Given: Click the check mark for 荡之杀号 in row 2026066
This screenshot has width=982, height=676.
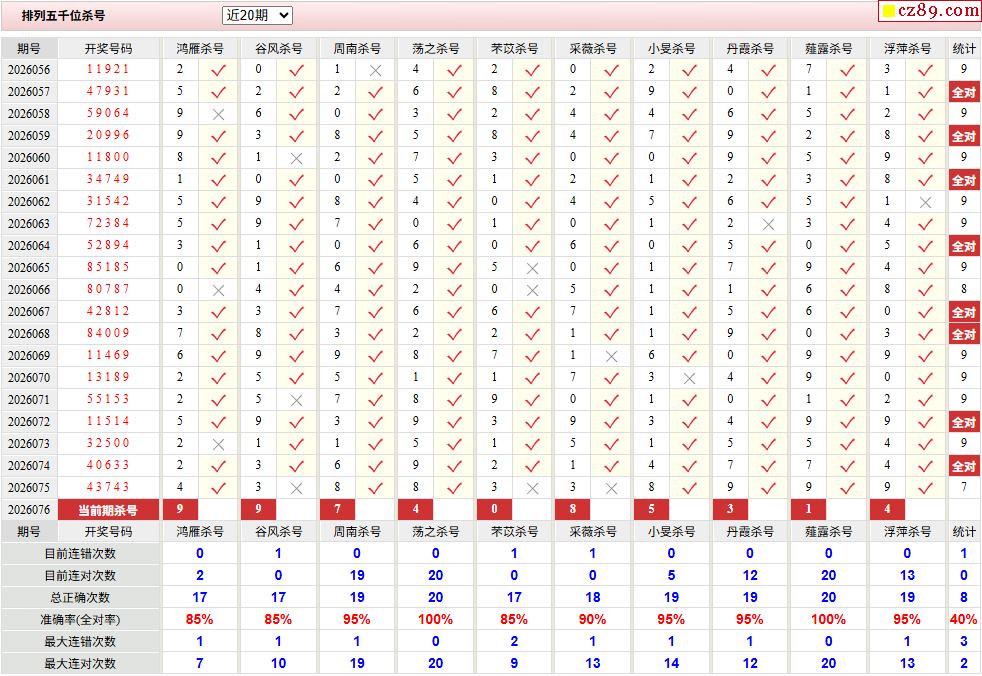Looking at the screenshot, I should click(454, 290).
